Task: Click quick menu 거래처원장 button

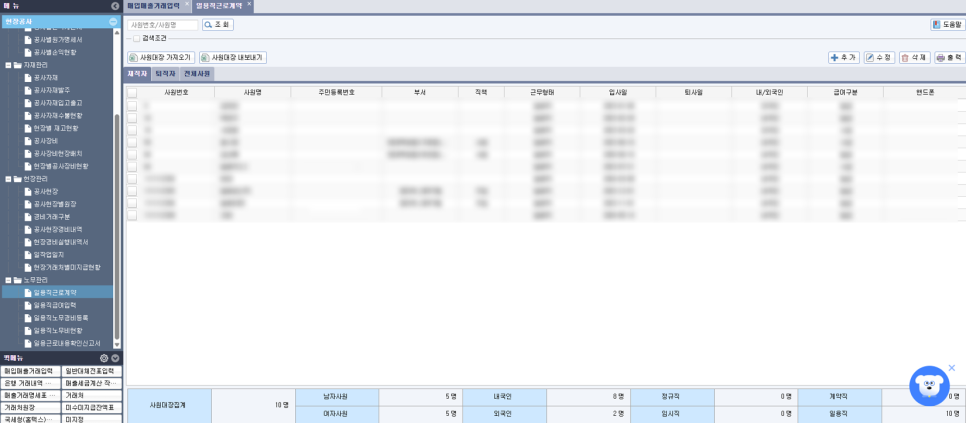Action: point(31,408)
